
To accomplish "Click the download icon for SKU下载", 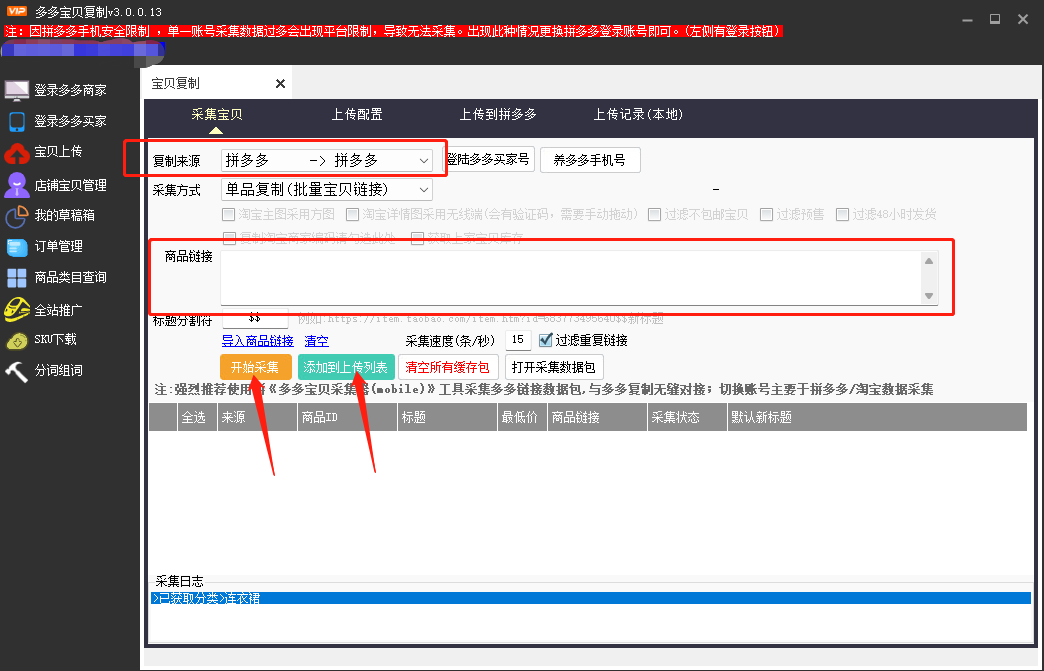I will [17, 340].
